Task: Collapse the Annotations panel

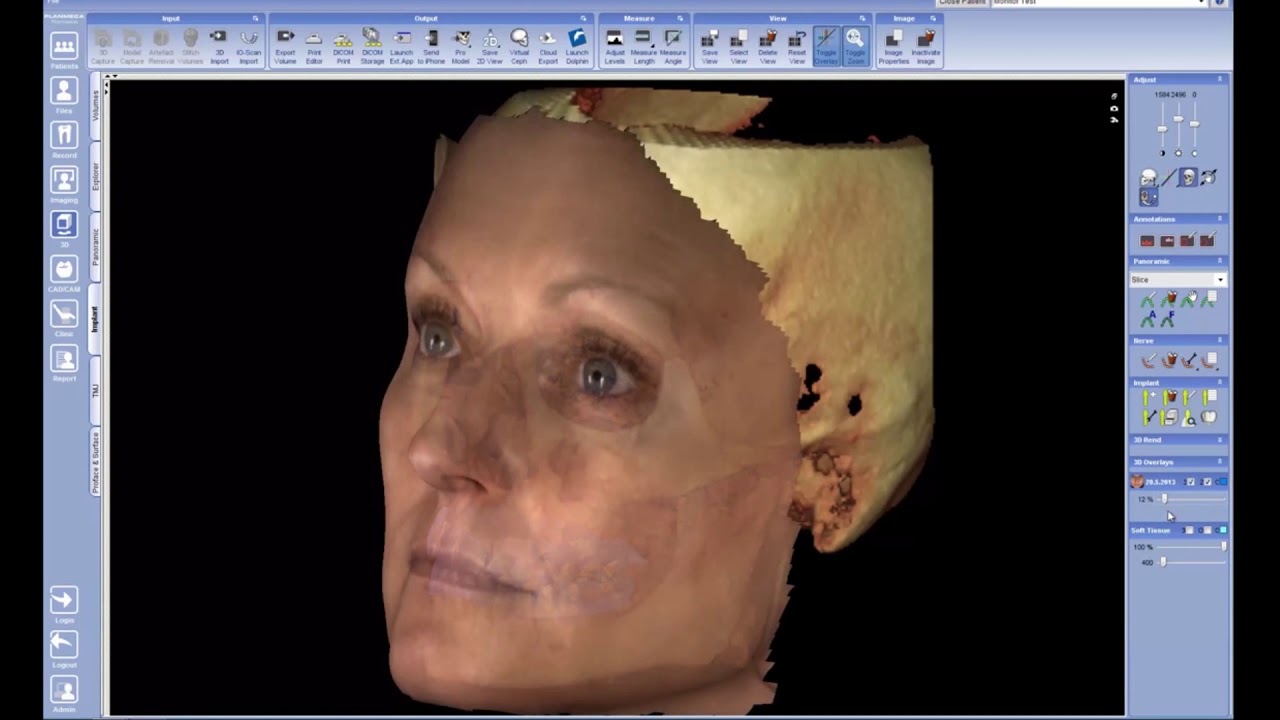Action: pyautogui.click(x=1220, y=218)
